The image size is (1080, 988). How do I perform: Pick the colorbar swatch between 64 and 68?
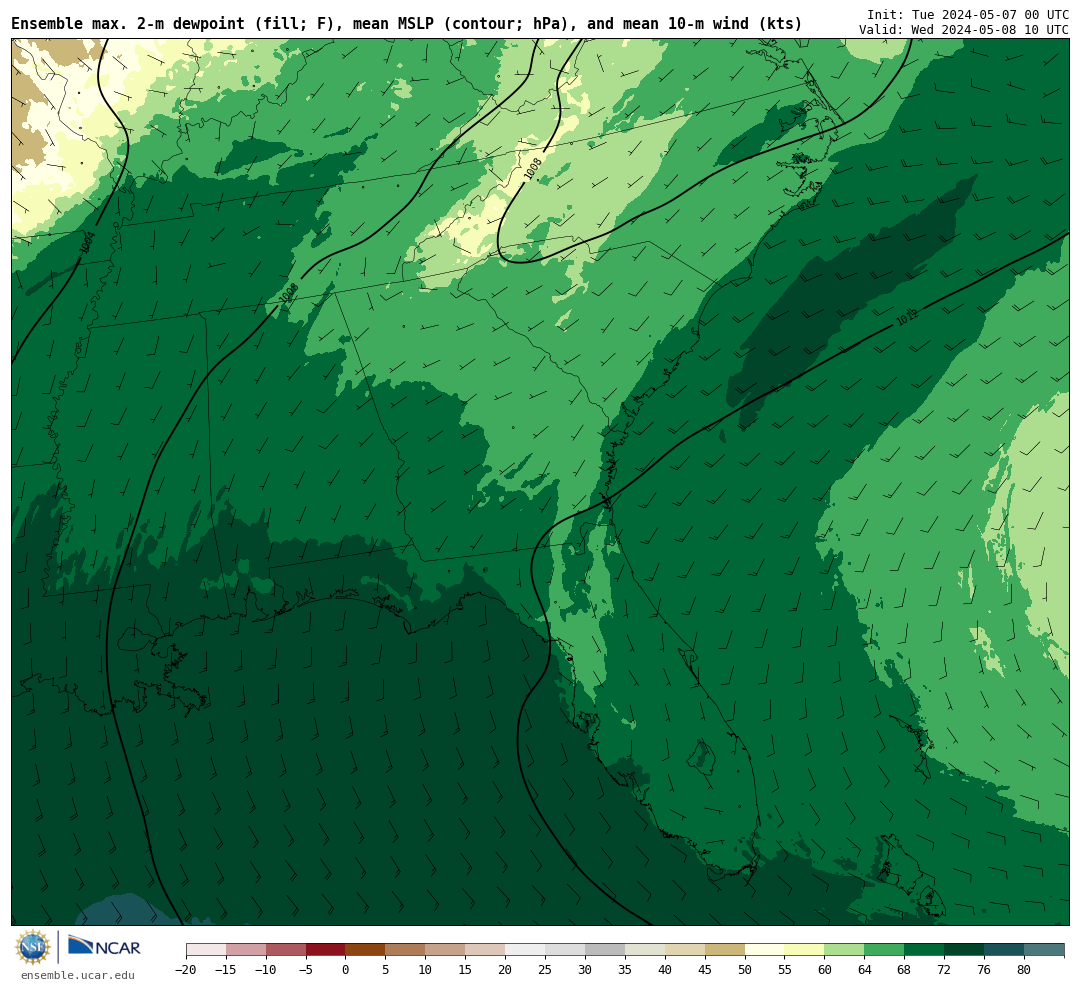[885, 949]
